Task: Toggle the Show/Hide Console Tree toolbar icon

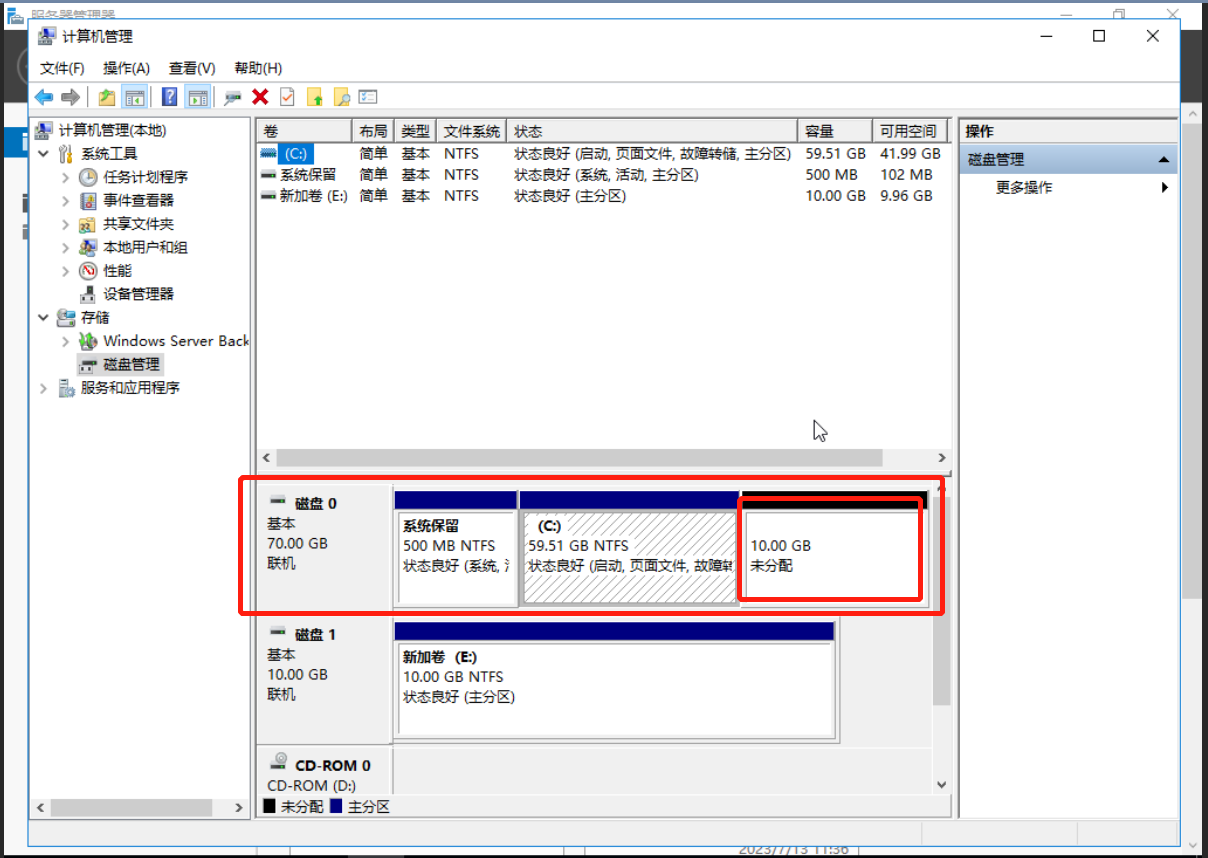Action: (x=134, y=97)
